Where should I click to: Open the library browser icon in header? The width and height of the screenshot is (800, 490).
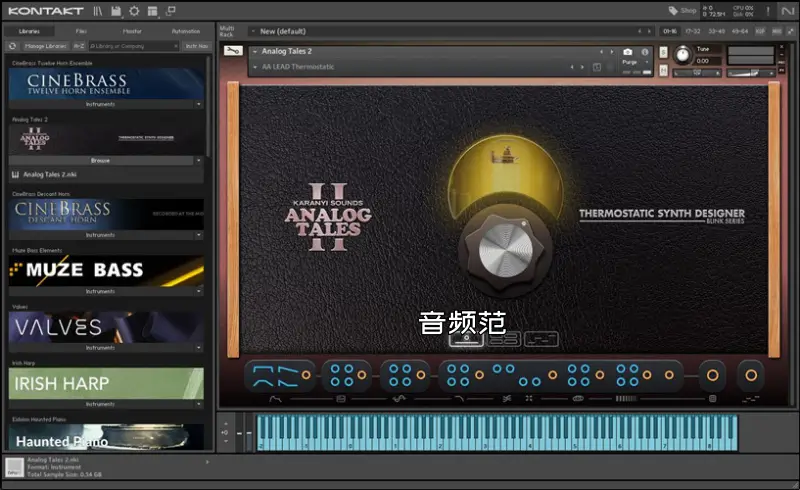(x=97, y=11)
